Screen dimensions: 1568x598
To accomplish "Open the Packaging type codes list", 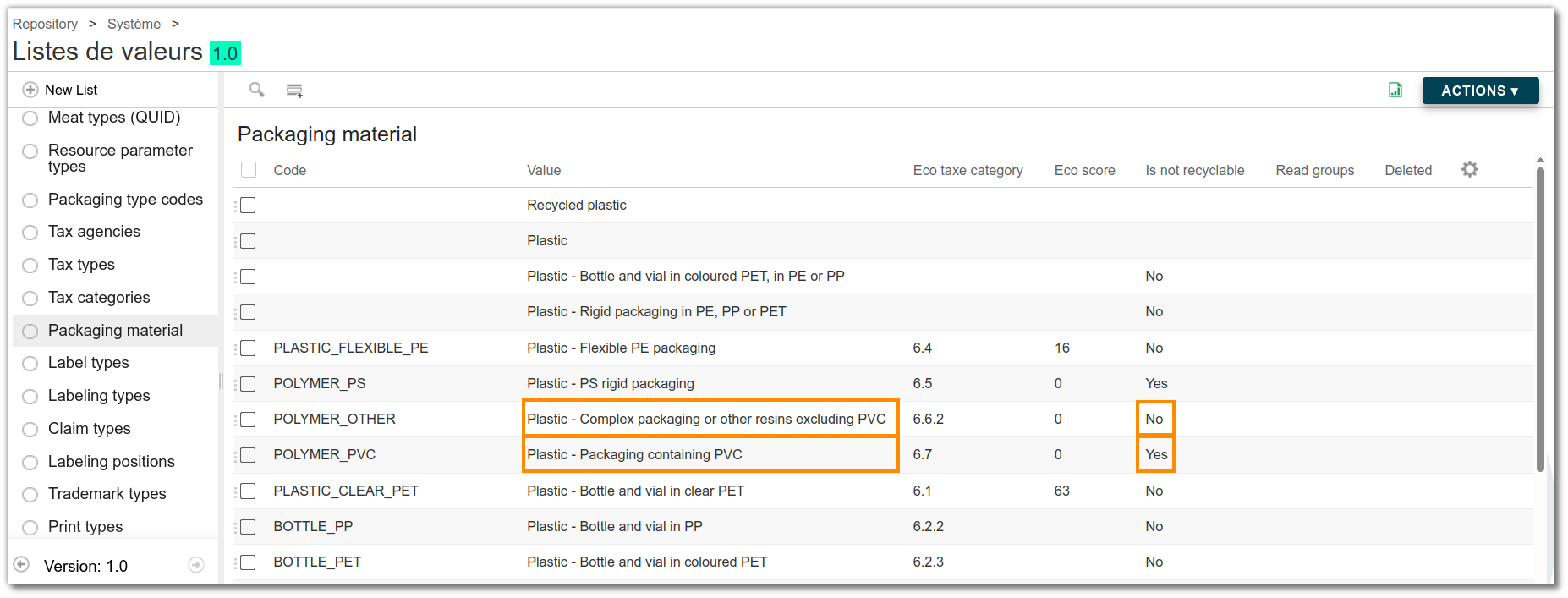I will tap(125, 200).
